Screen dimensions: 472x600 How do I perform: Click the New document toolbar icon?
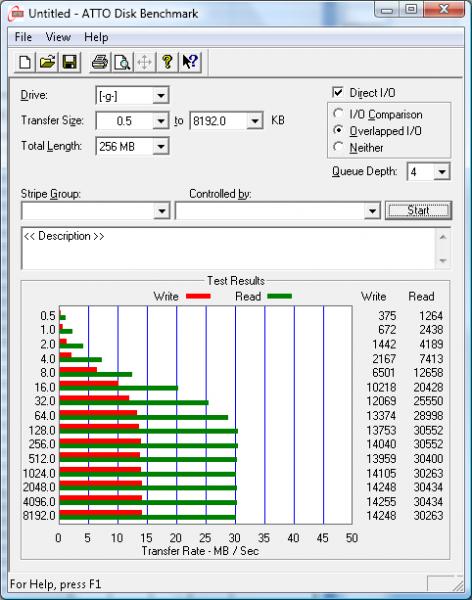pyautogui.click(x=25, y=62)
